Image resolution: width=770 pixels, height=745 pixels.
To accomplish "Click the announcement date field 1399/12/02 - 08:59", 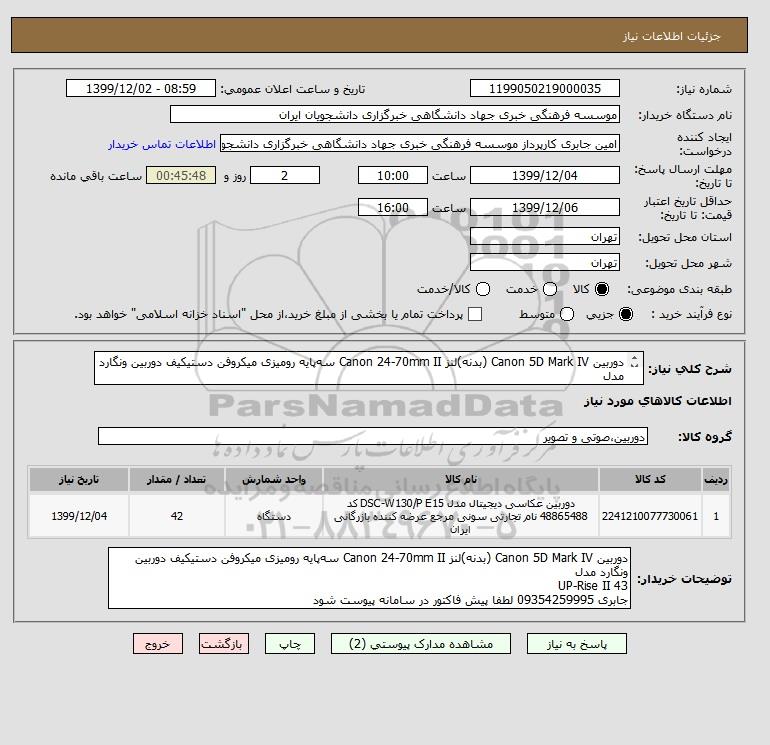I will pos(141,88).
